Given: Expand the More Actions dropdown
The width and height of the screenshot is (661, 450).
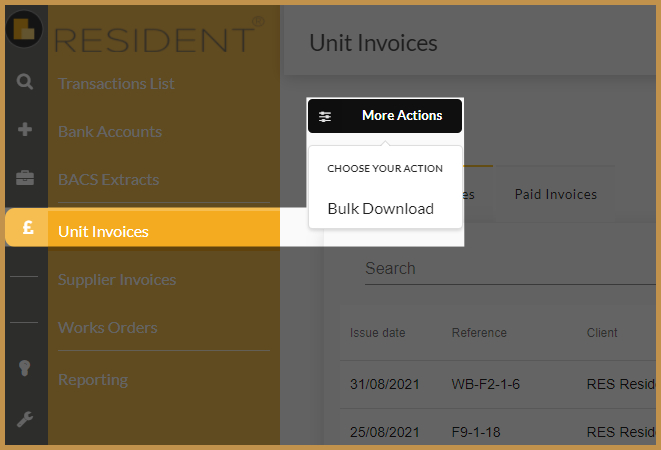Looking at the screenshot, I should [401, 116].
